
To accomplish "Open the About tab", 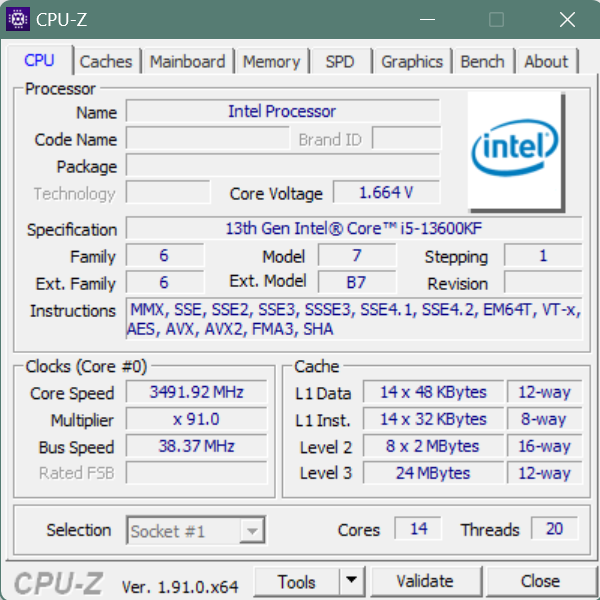I will (x=546, y=61).
